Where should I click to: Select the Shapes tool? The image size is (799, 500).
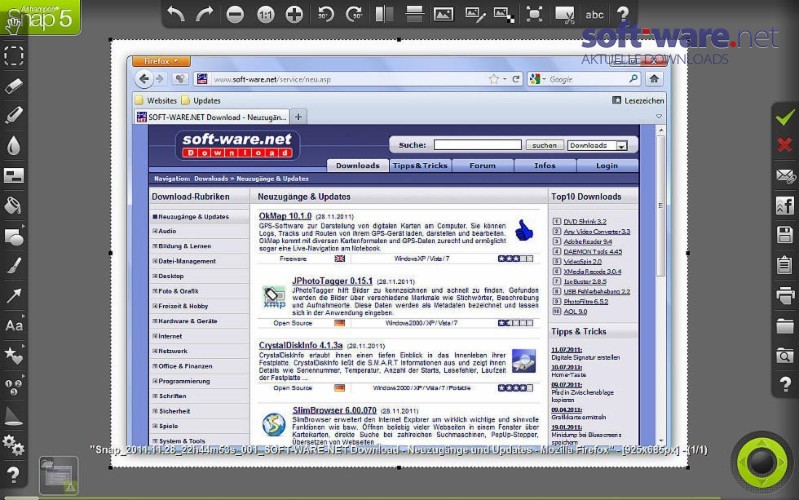pyautogui.click(x=14, y=236)
